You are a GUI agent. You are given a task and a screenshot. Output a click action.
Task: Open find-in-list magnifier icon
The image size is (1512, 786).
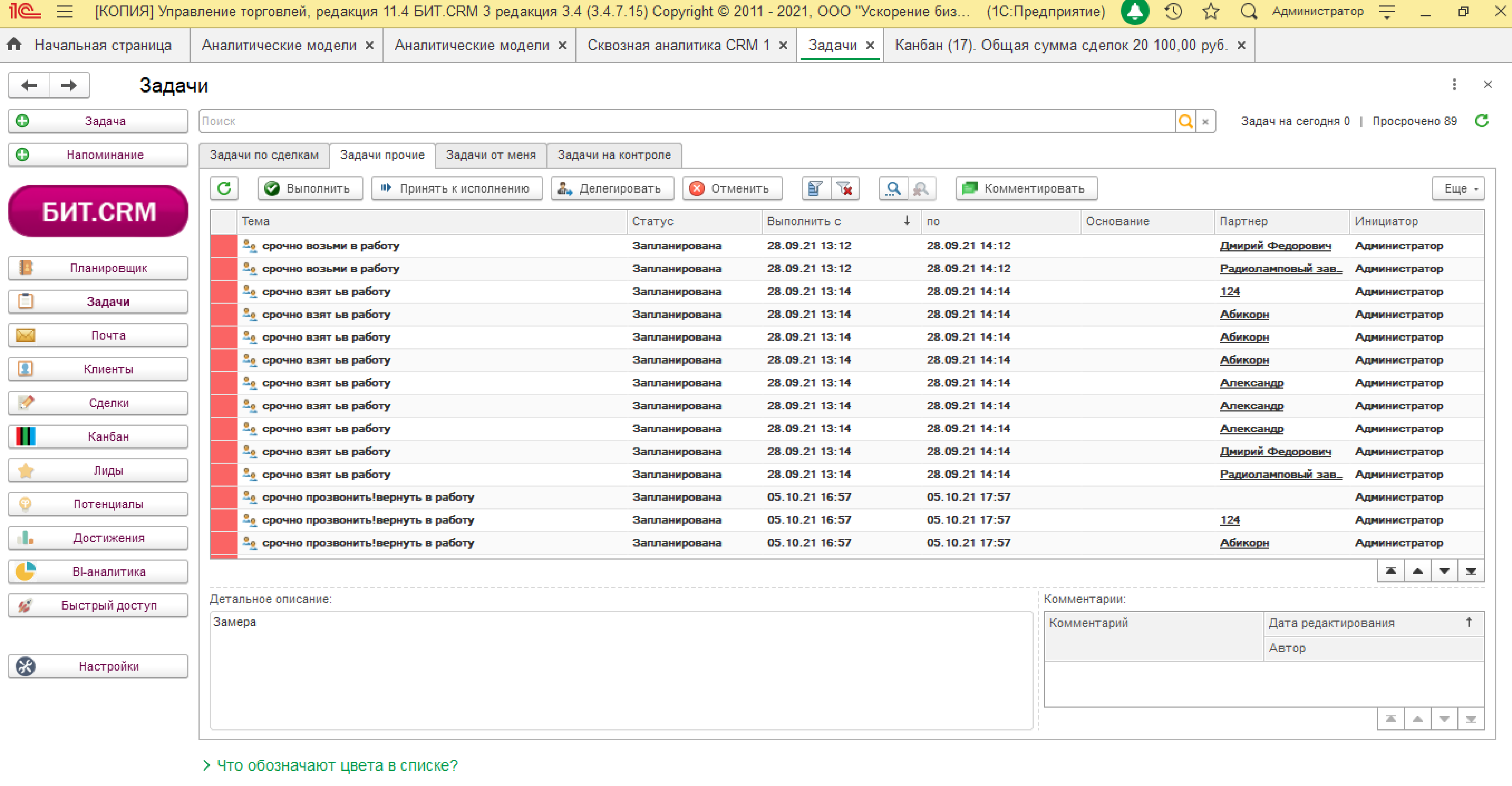pyautogui.click(x=893, y=188)
